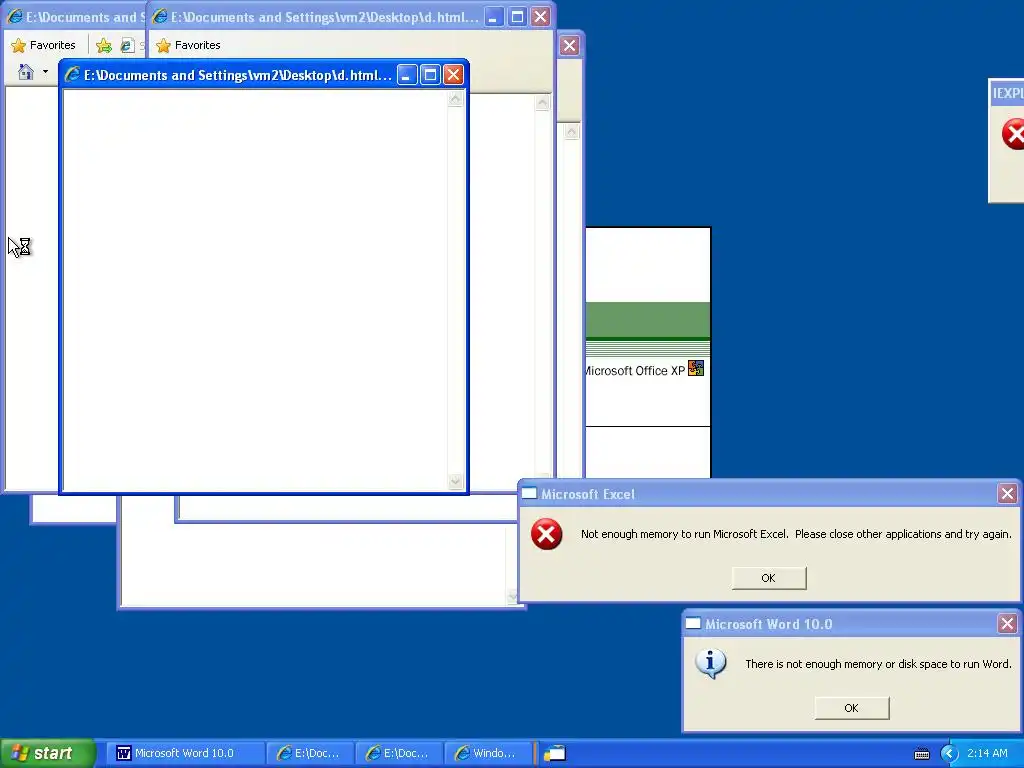Image resolution: width=1024 pixels, height=768 pixels.
Task: Open Favorites in the middle Internet Explorer window
Action: pyautogui.click(x=189, y=45)
